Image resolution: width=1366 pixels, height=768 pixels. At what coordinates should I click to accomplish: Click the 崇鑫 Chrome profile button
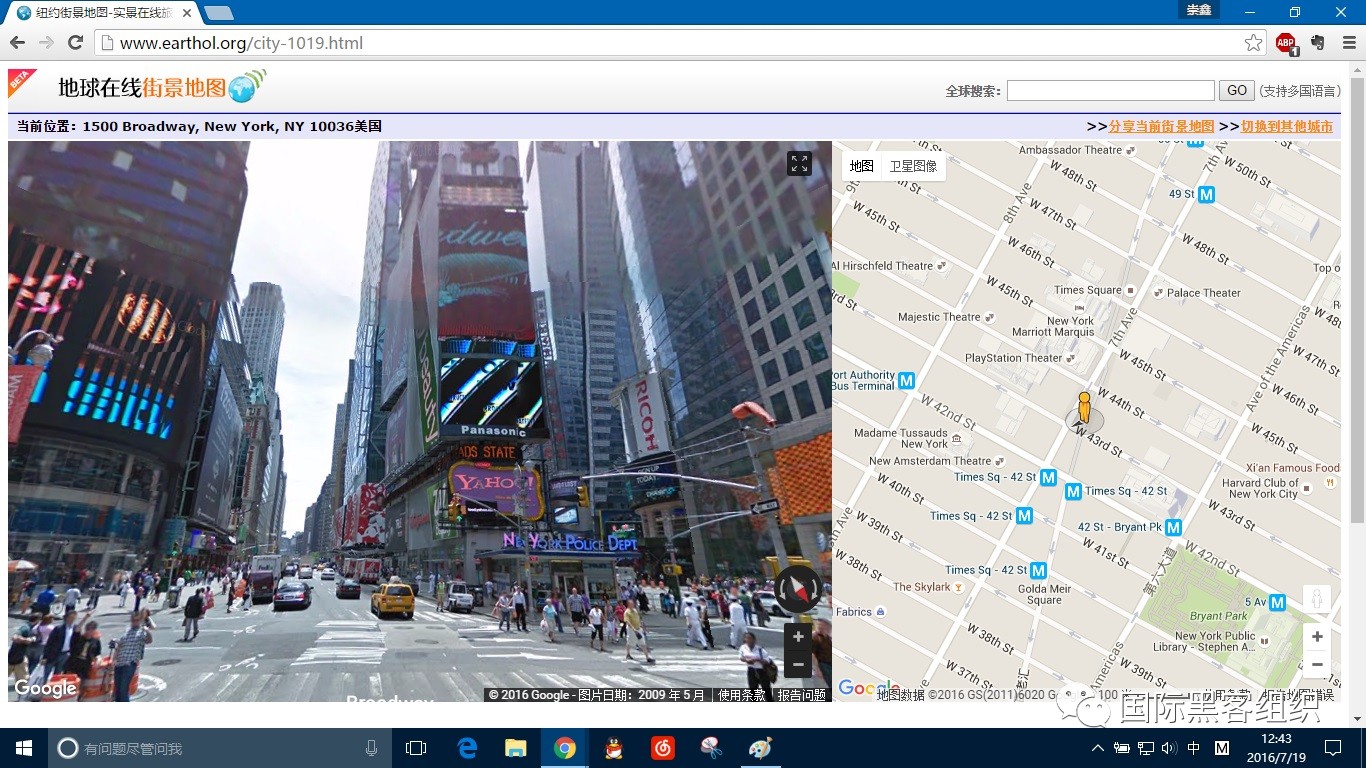(x=1198, y=10)
